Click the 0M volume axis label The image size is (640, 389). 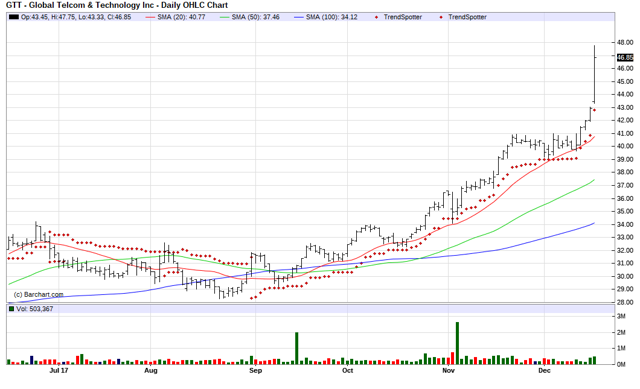[621, 365]
